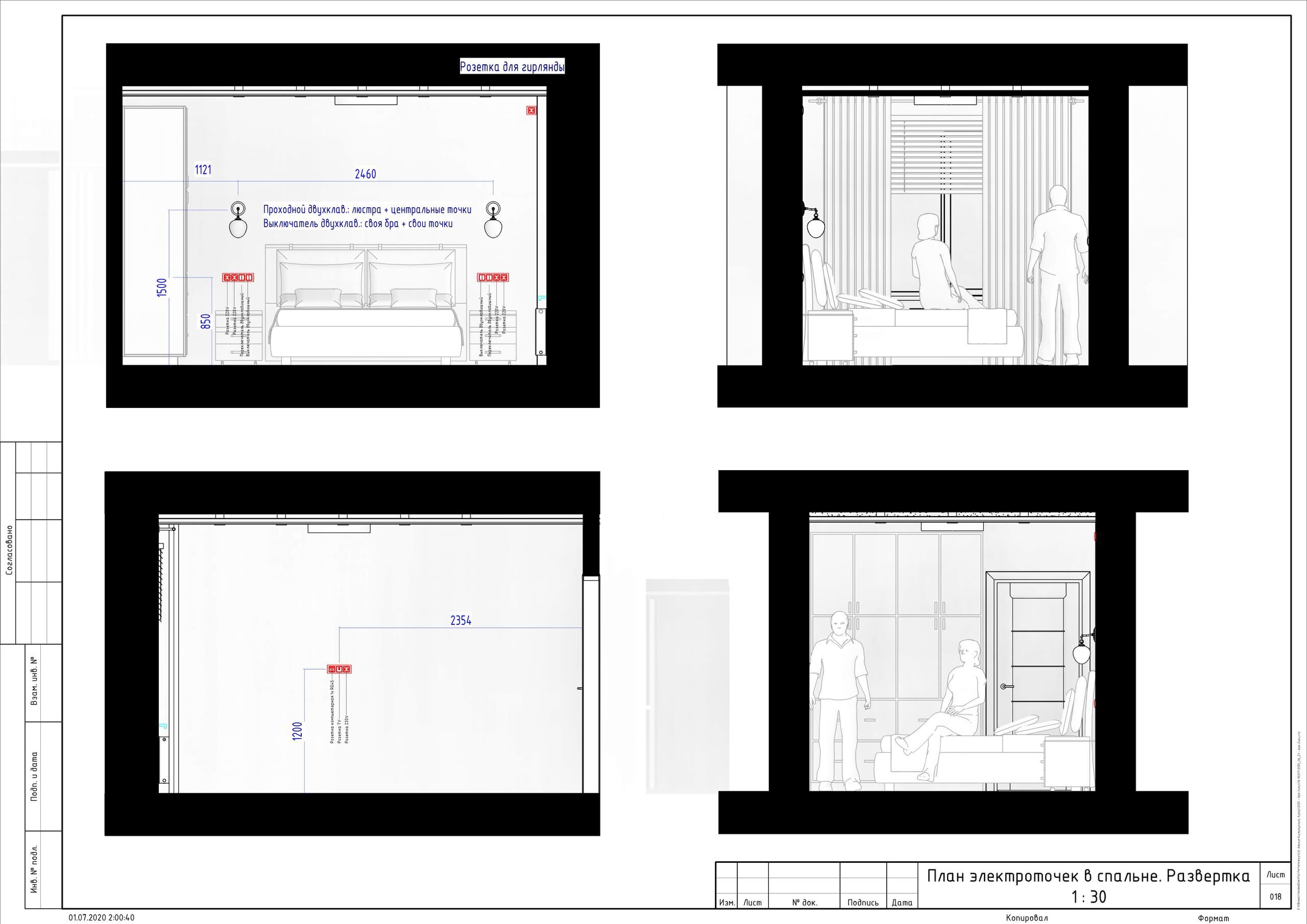Image resolution: width=1307 pixels, height=924 pixels.
Task: Click the window blinds in top-right elevation
Action: point(936,154)
